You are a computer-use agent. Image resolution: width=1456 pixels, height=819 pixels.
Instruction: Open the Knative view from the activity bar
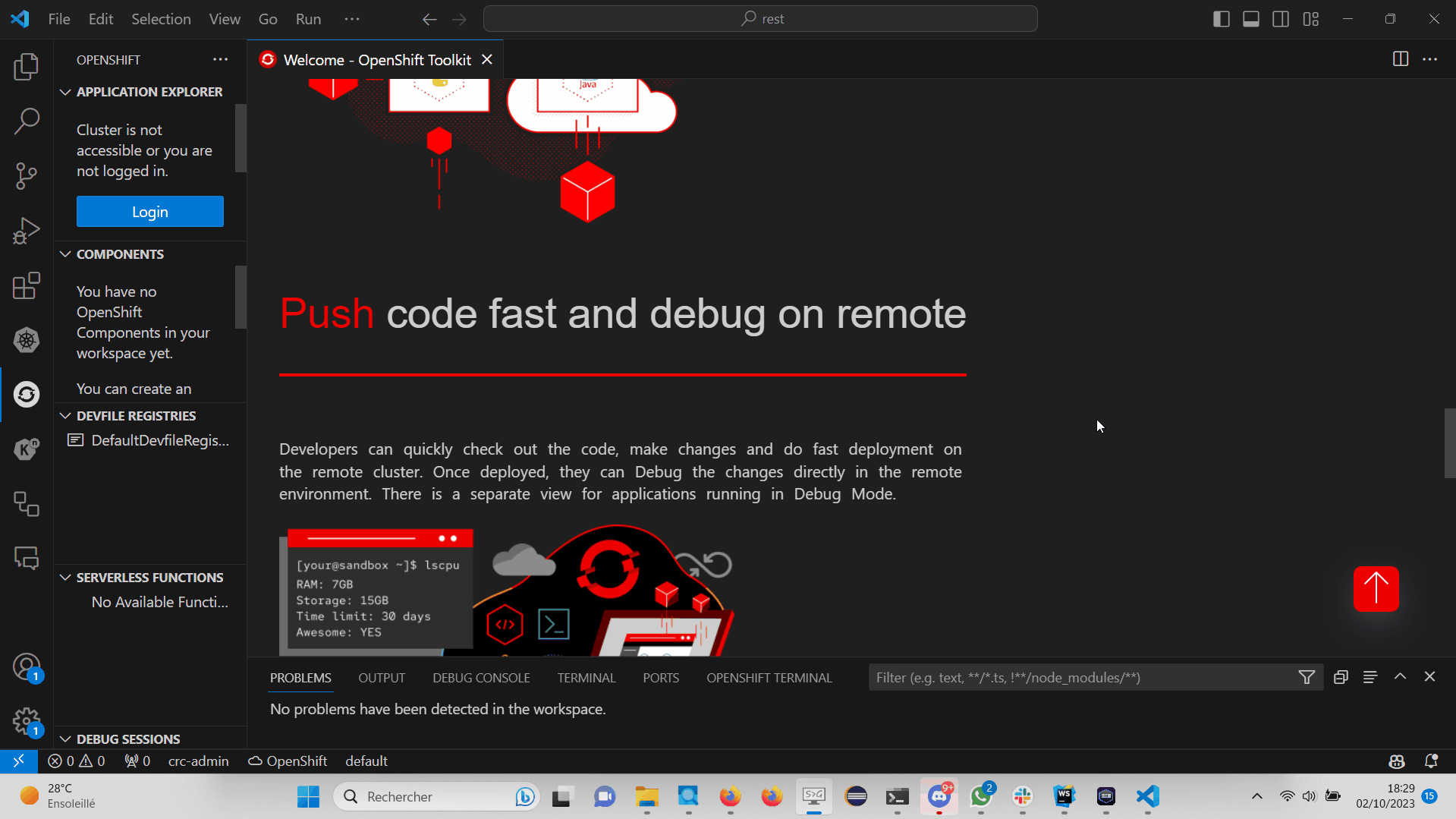[27, 449]
